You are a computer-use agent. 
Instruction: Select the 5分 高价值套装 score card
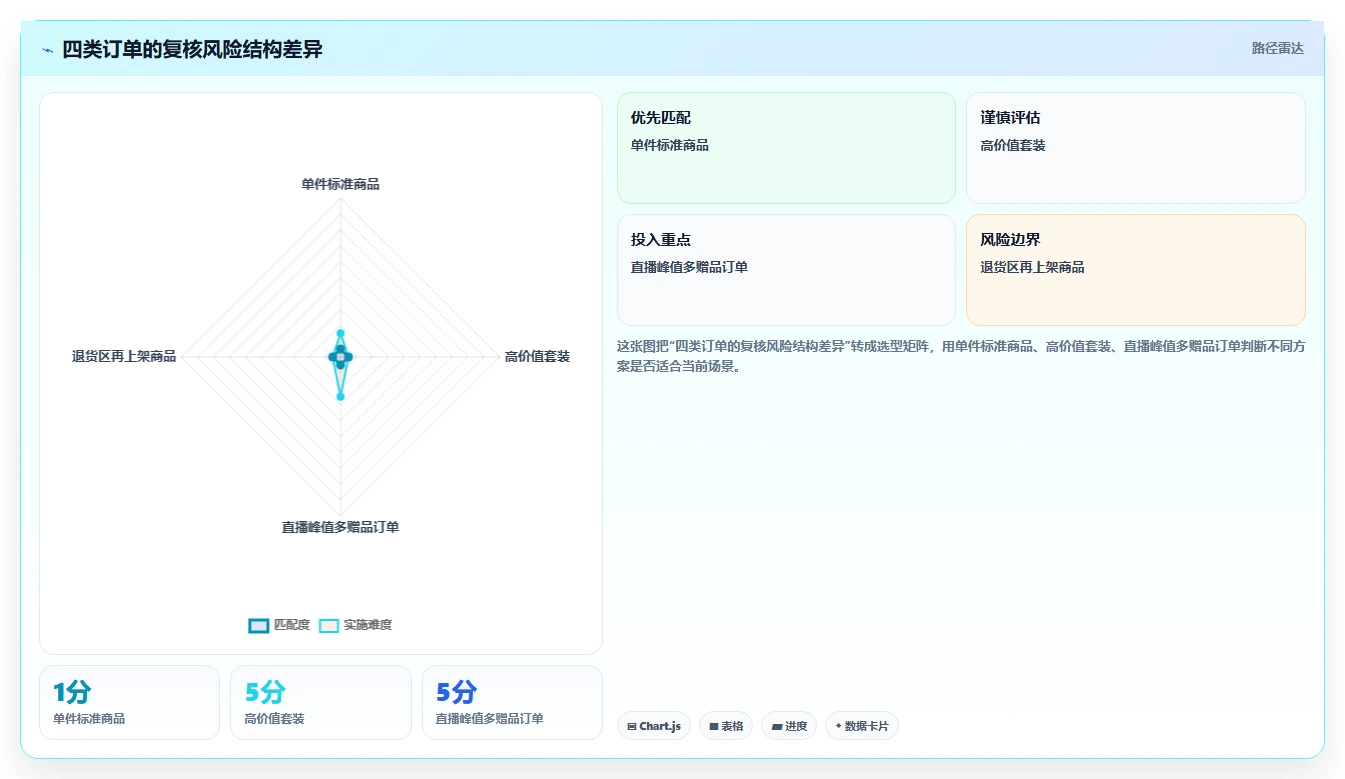click(x=320, y=702)
